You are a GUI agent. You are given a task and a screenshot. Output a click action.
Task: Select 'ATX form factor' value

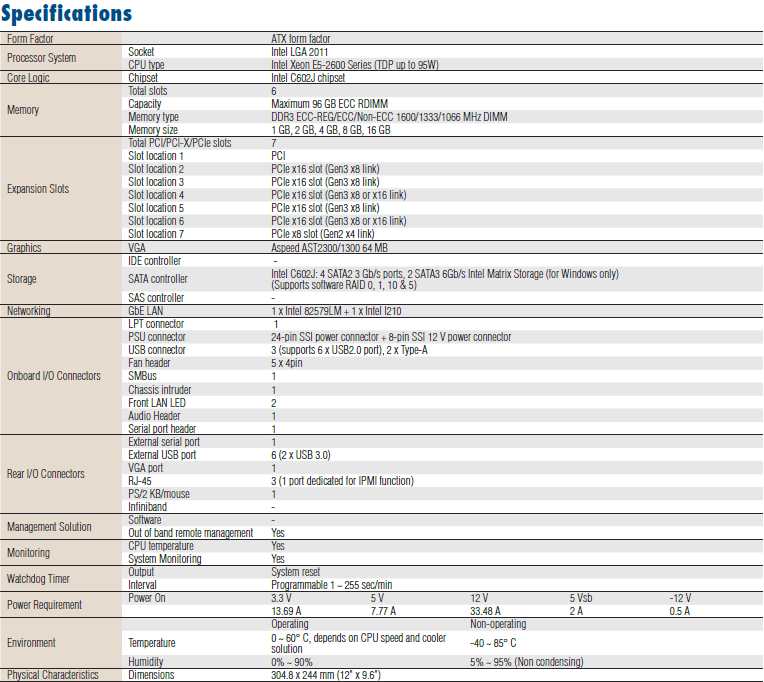pos(301,39)
